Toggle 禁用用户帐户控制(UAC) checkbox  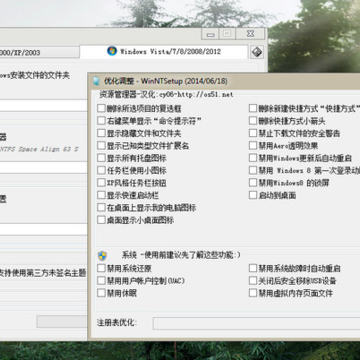pos(101,281)
